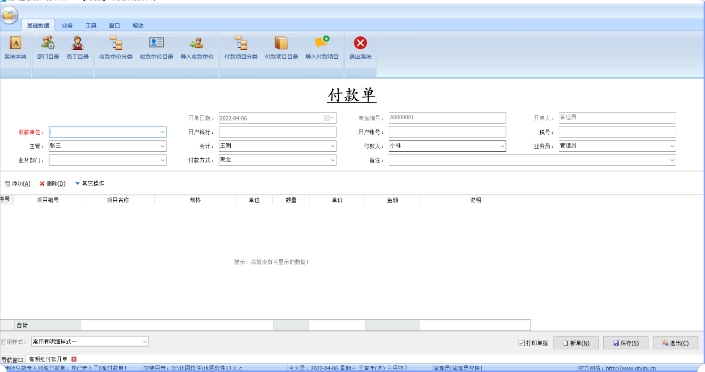The width and height of the screenshot is (705, 372).
Task: Expand the print style (打印样式) dropdown
Action: [144, 341]
